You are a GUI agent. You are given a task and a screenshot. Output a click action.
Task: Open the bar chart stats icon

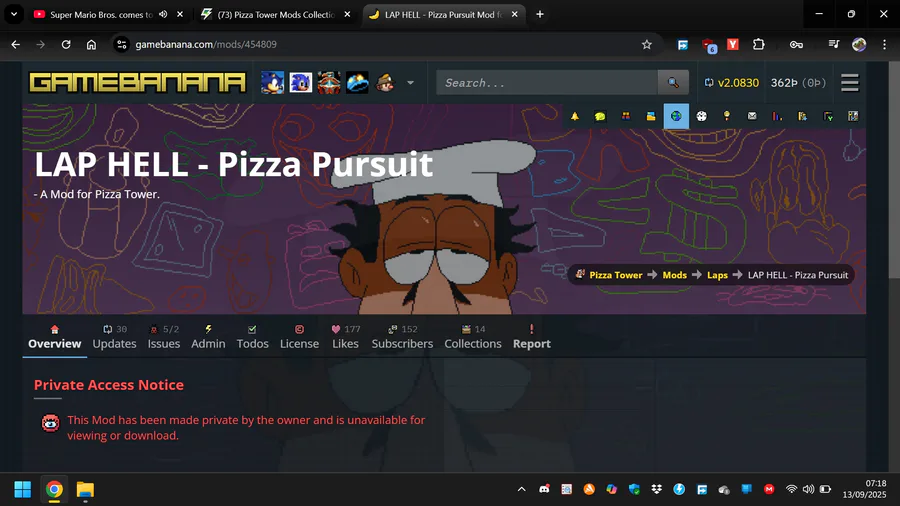tap(777, 116)
